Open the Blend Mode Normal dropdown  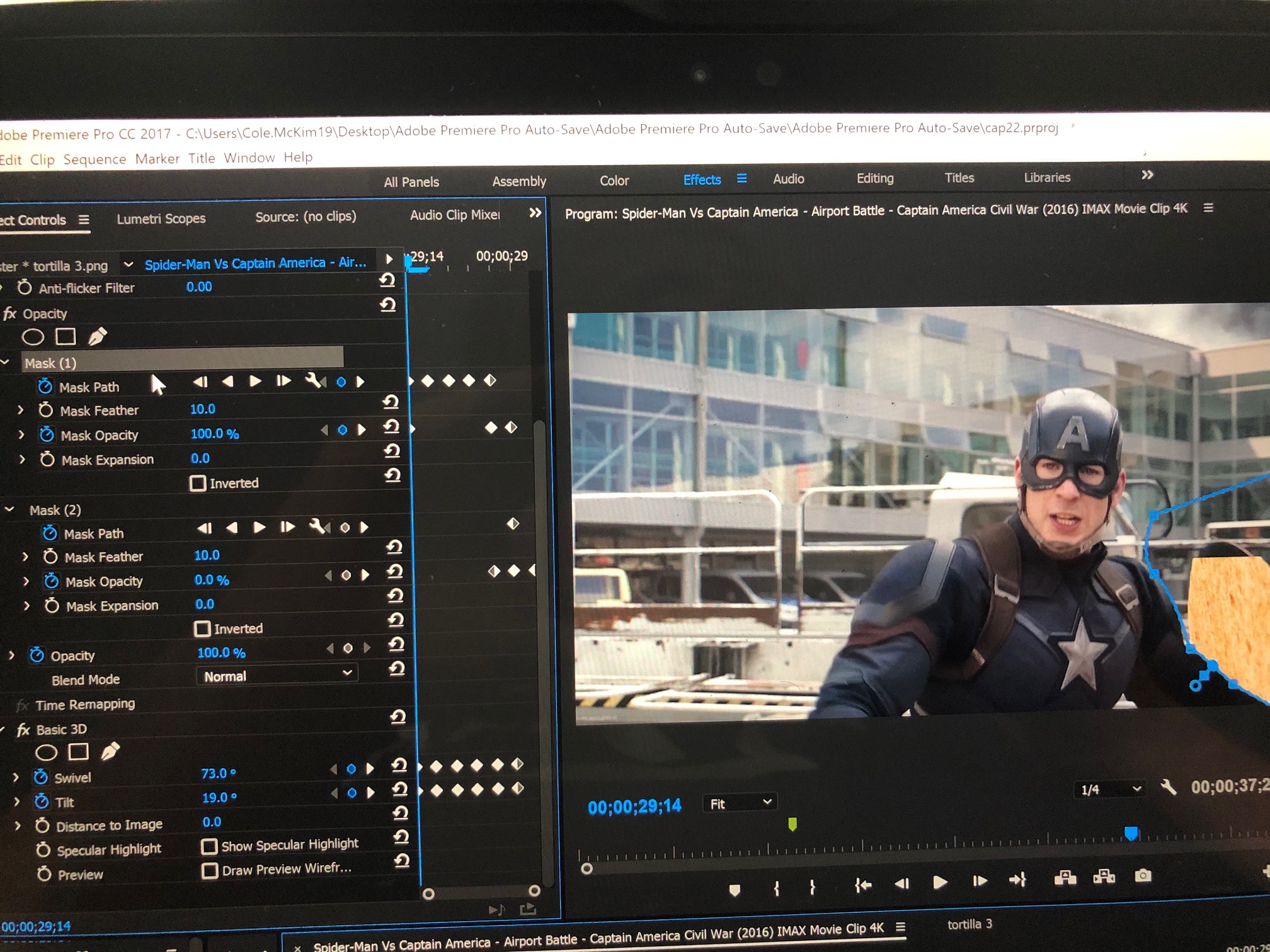coord(278,674)
